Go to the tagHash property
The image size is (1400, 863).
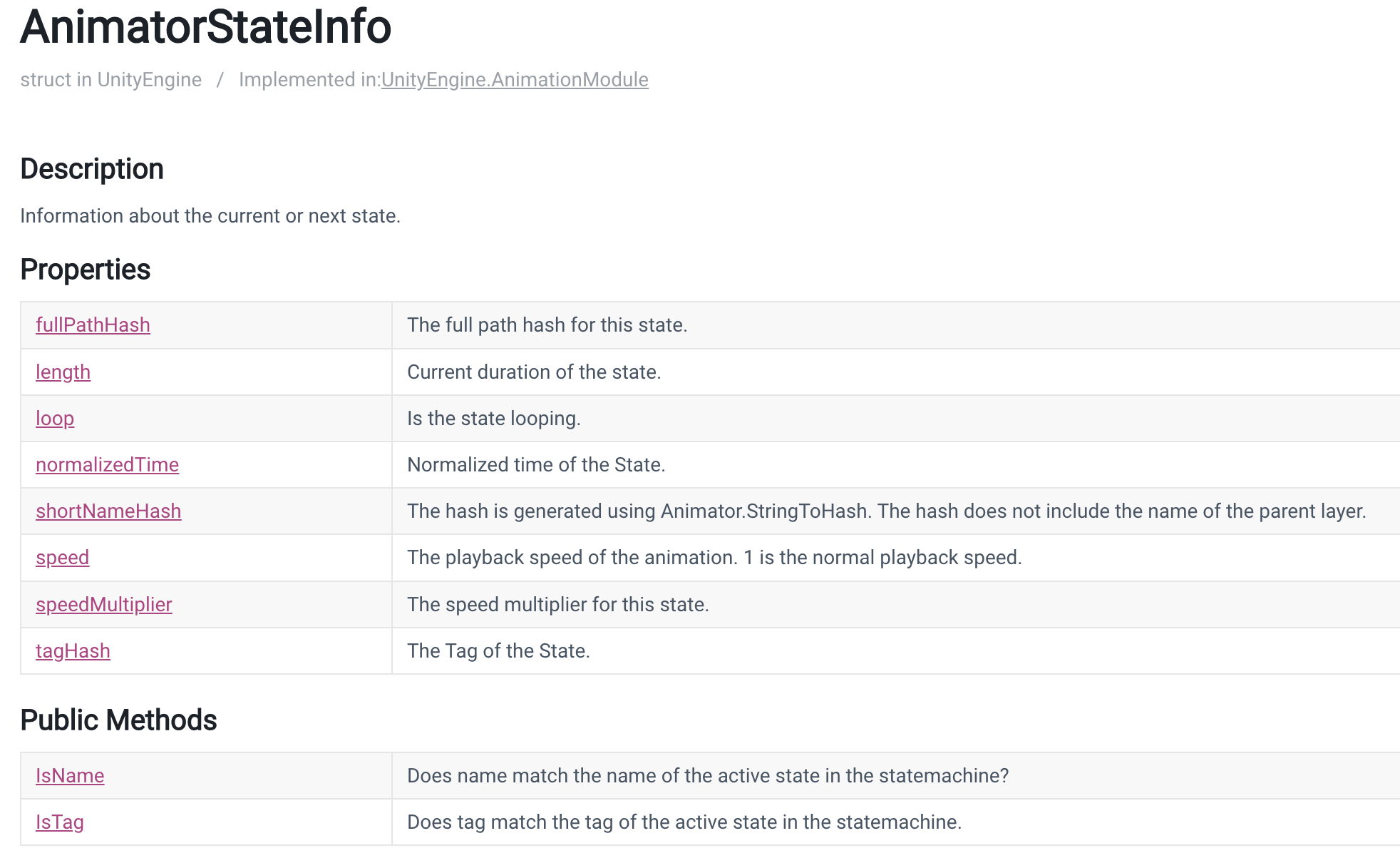(73, 651)
